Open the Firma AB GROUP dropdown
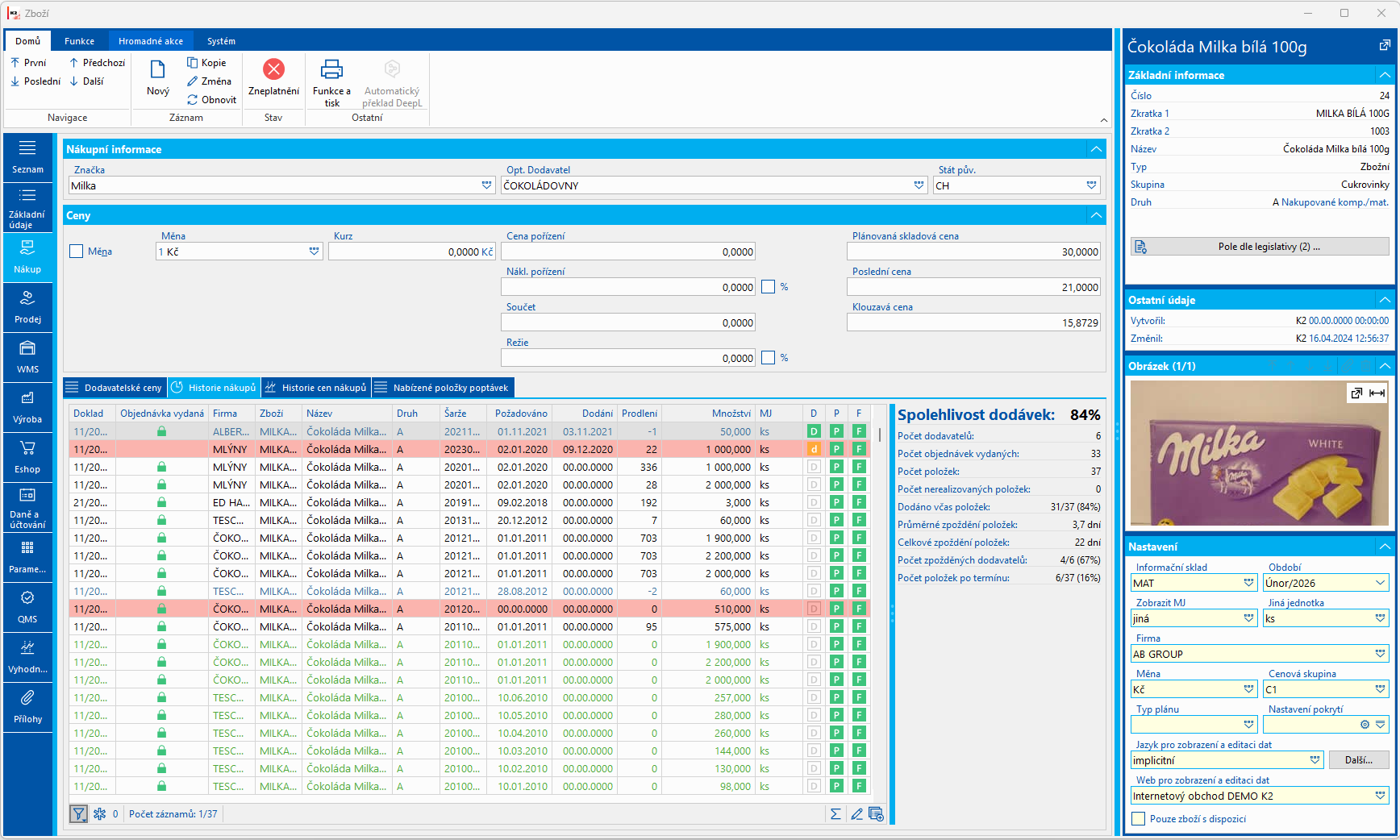Image resolution: width=1400 pixels, height=840 pixels. (x=1381, y=654)
